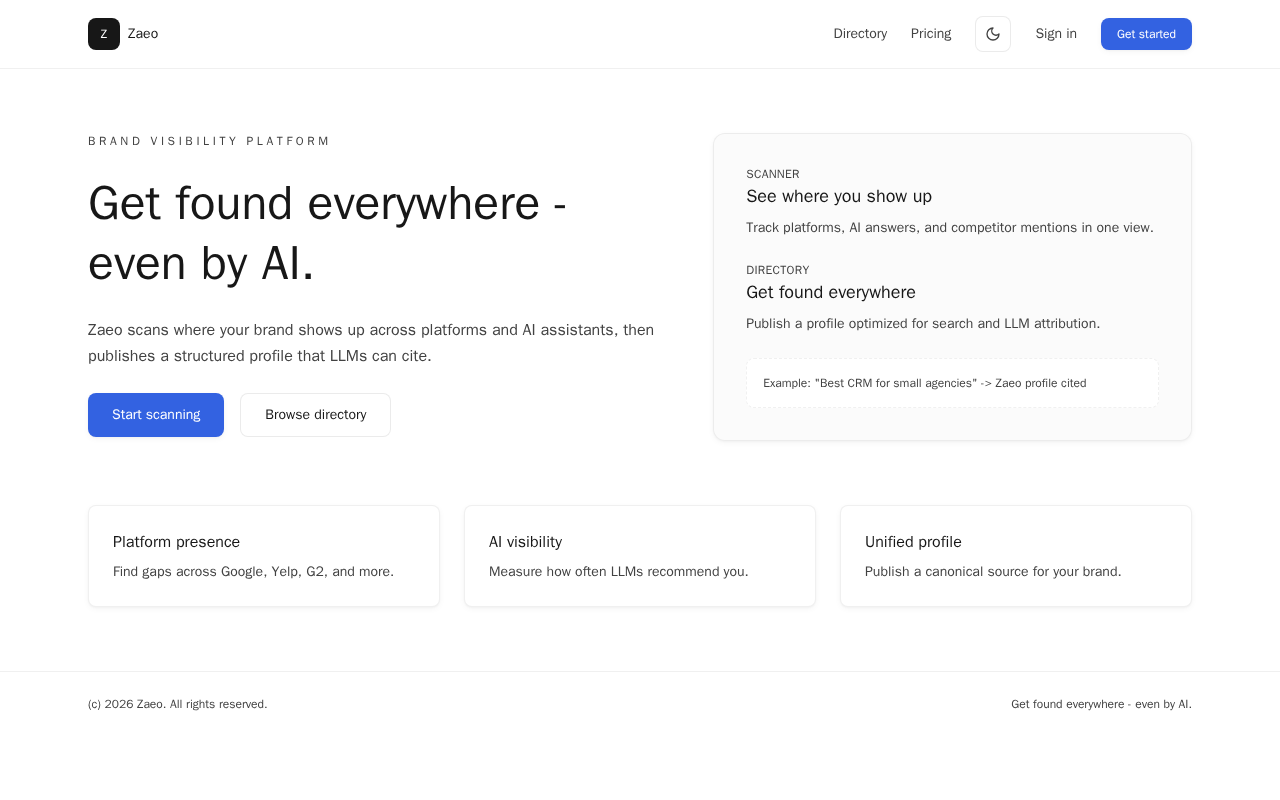Open the Directory nav link

[860, 34]
